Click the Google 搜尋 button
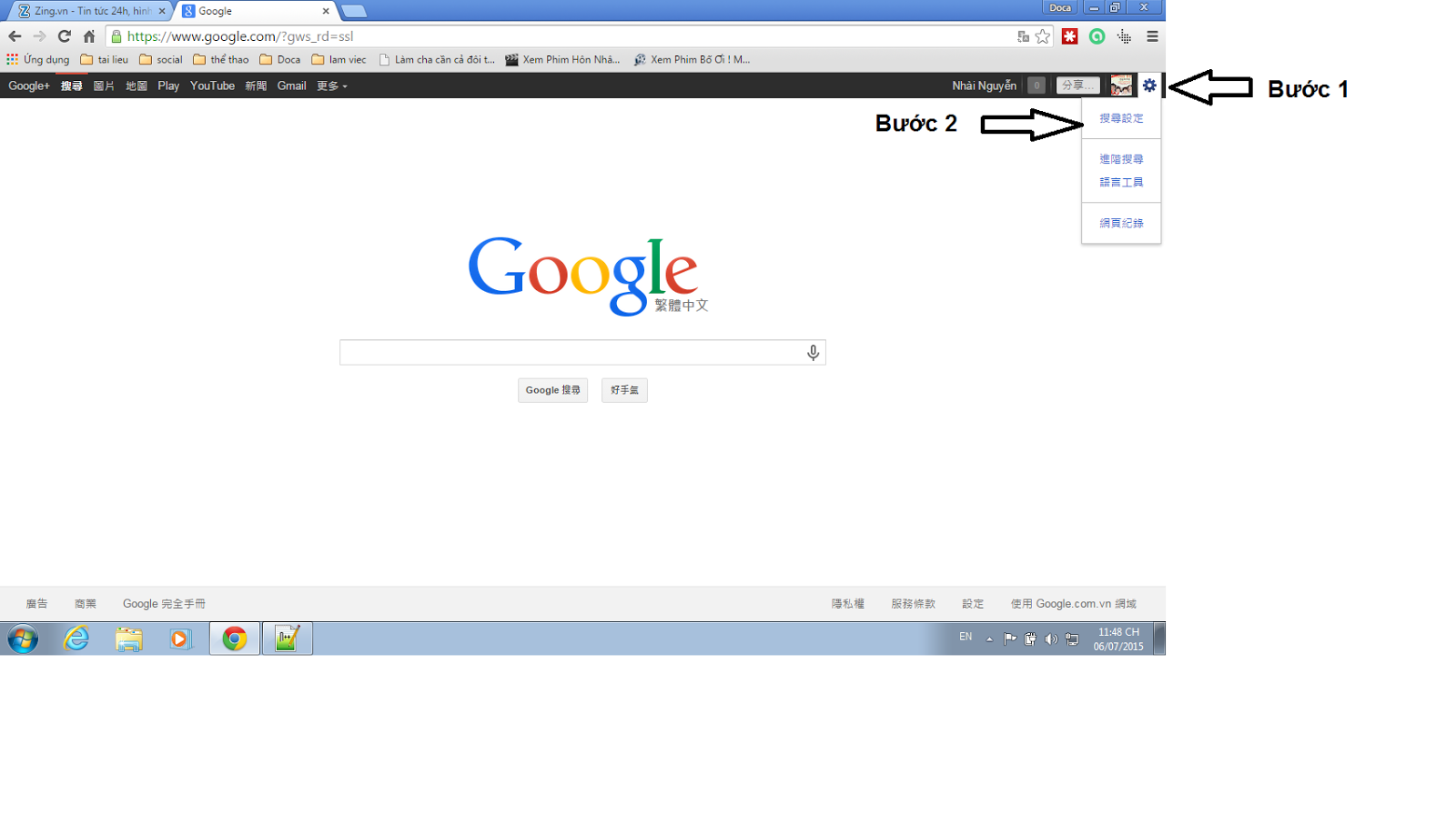This screenshot has height=814, width=1456. click(552, 390)
